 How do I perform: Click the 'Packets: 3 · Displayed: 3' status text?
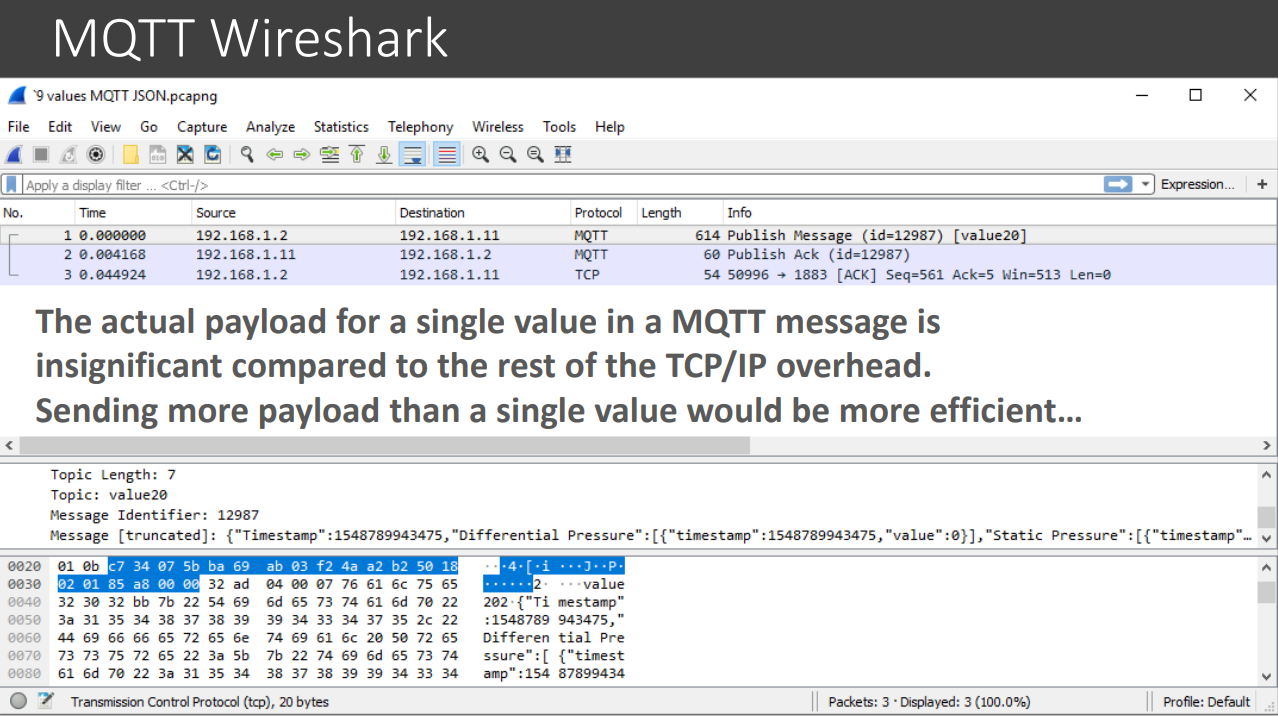pyautogui.click(x=929, y=702)
